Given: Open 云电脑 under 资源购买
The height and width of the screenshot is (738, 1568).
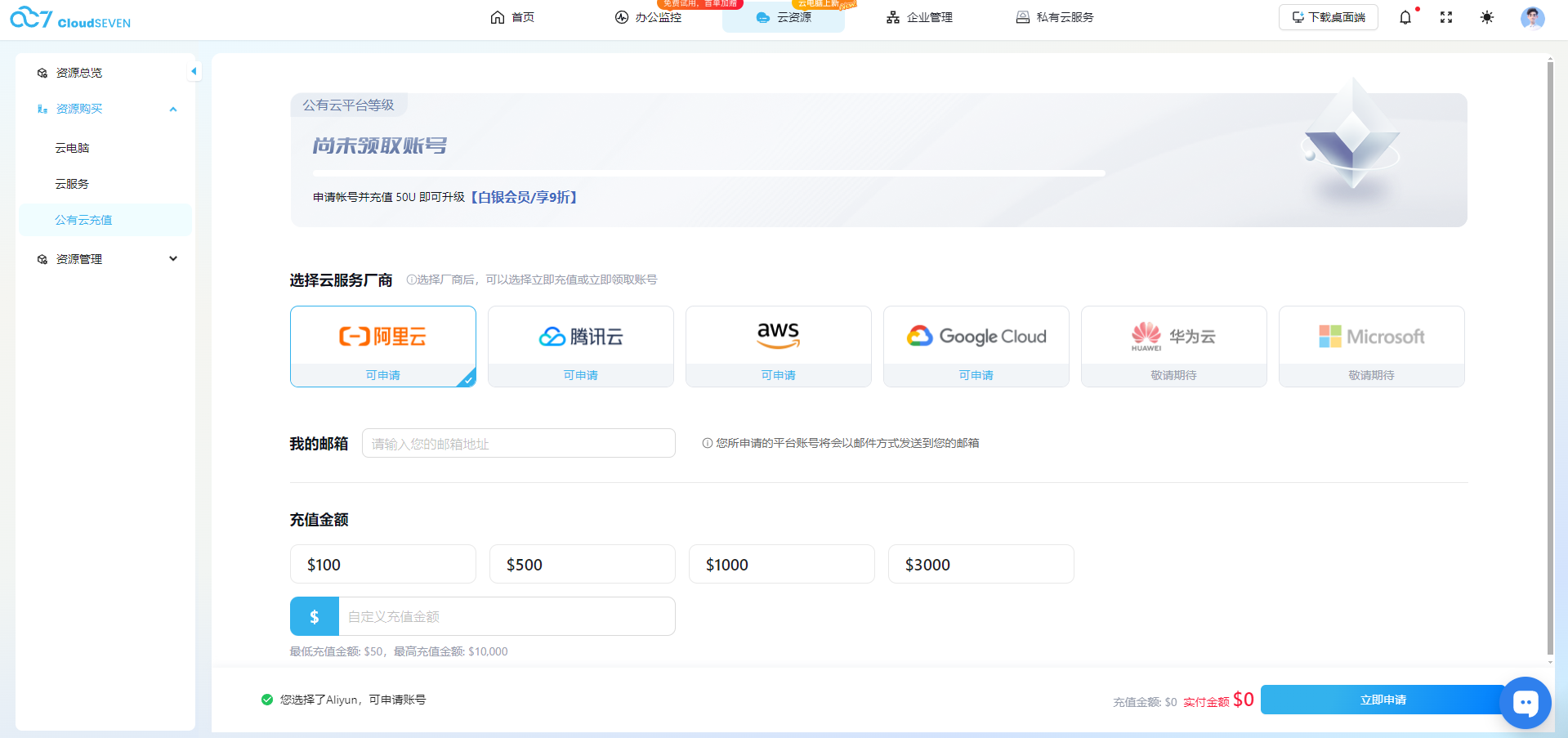Looking at the screenshot, I should [72, 148].
